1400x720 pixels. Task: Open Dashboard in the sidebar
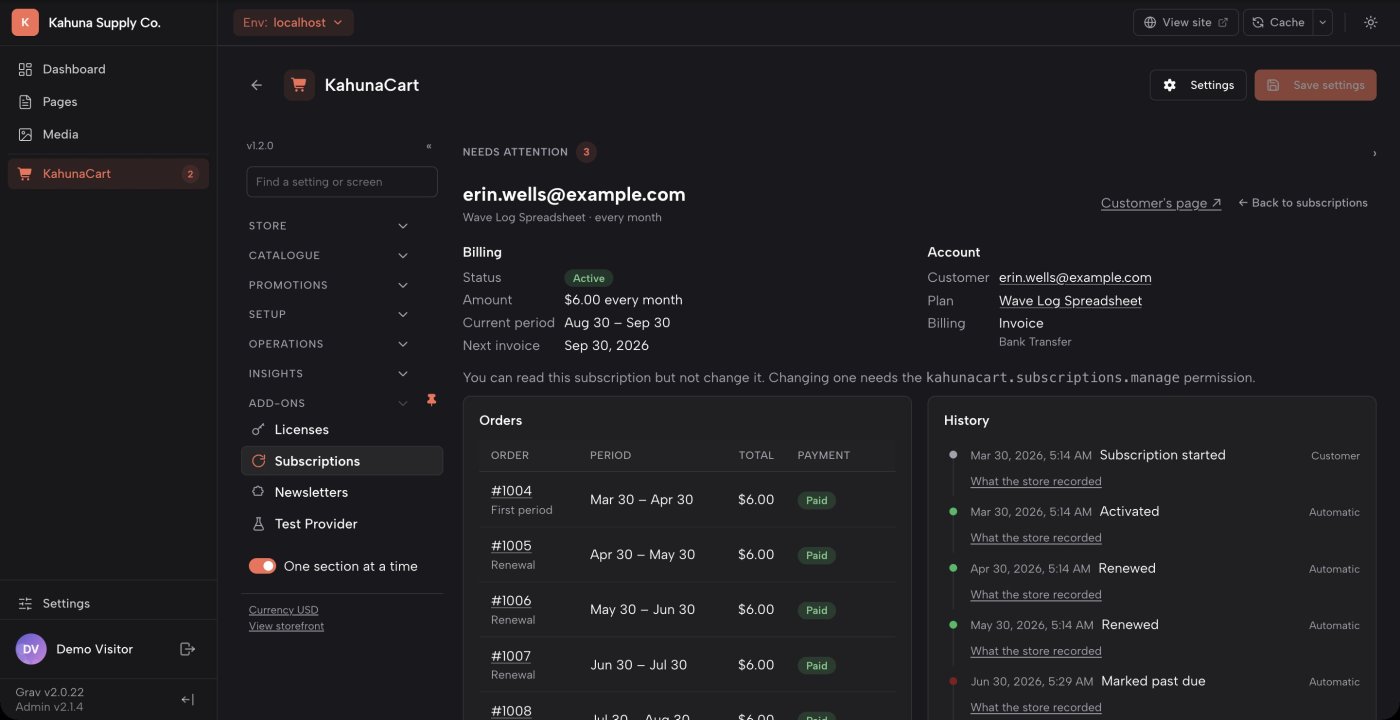point(108,69)
